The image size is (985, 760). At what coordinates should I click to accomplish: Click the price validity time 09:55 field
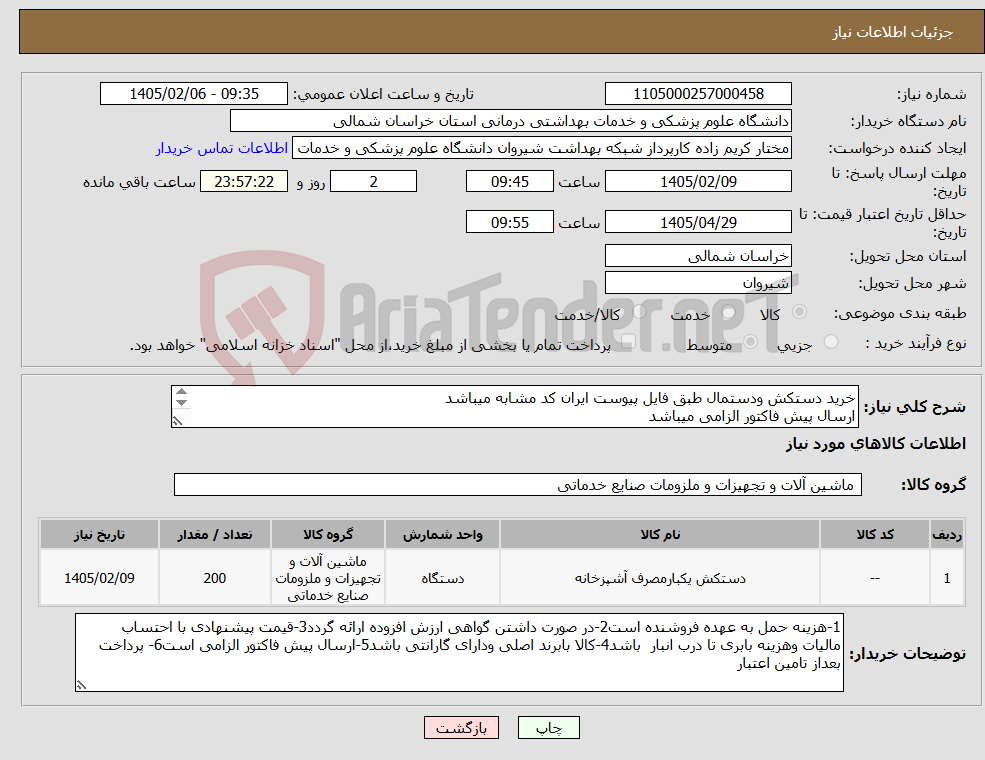(x=509, y=222)
